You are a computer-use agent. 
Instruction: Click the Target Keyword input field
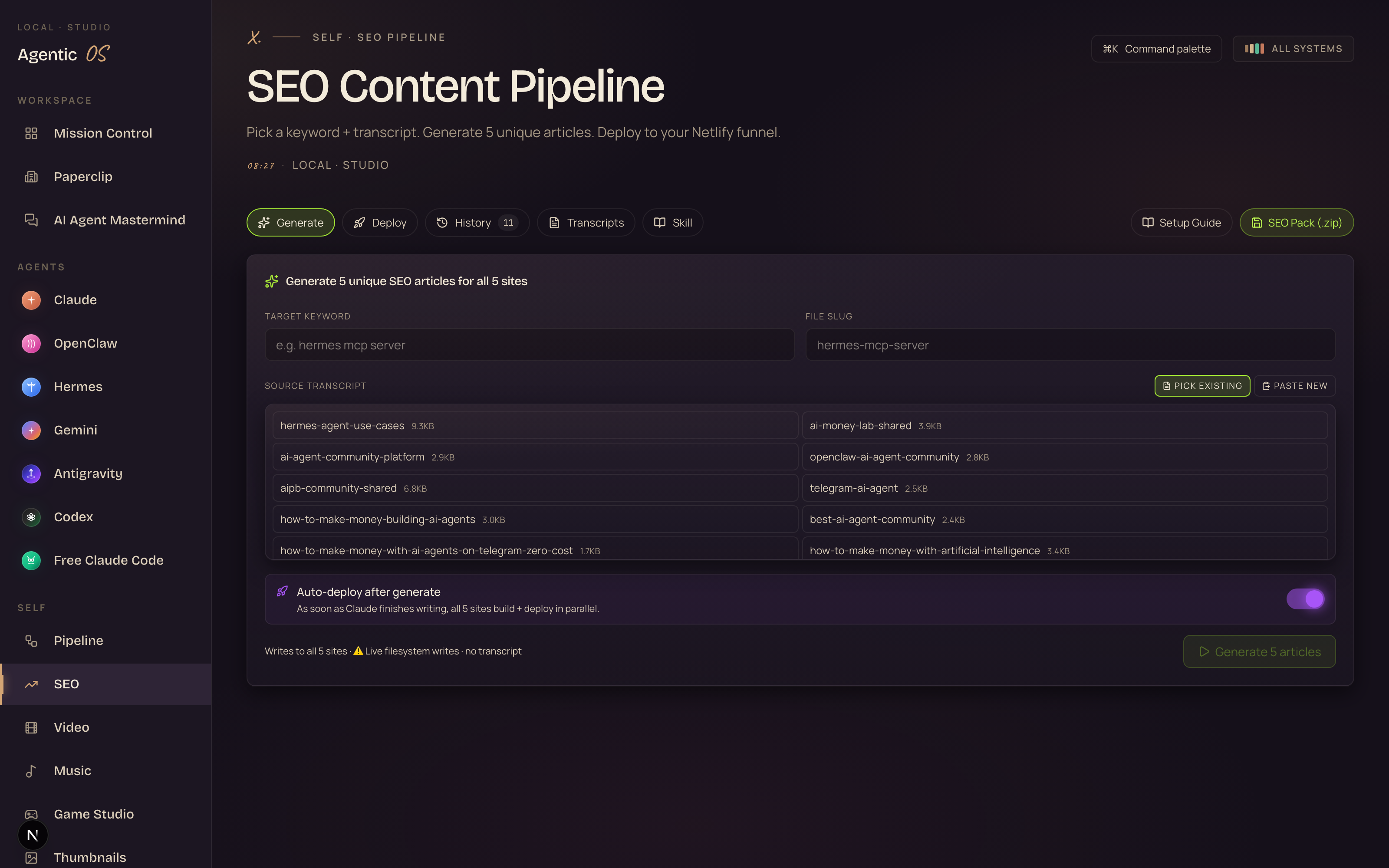[529, 345]
